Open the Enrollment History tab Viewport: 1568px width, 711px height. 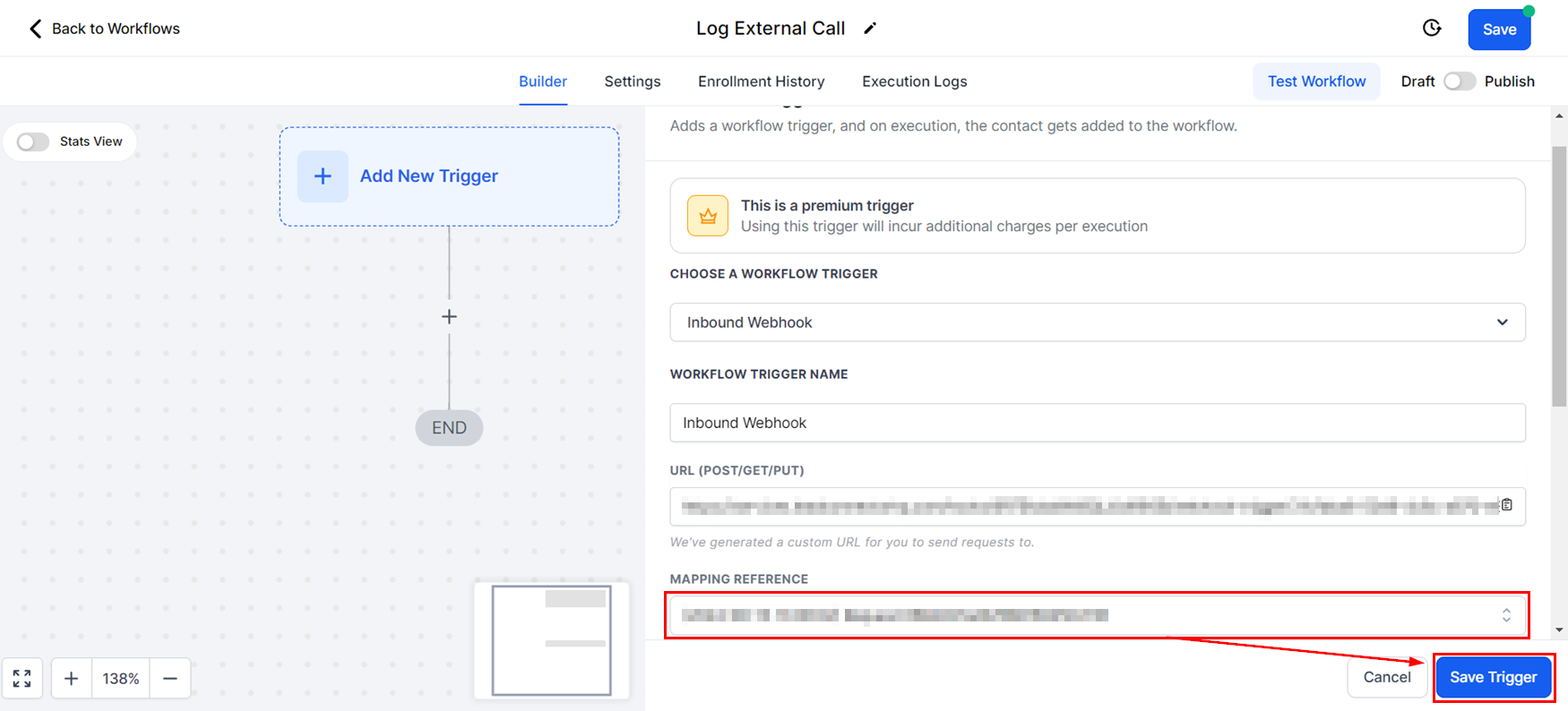761,81
